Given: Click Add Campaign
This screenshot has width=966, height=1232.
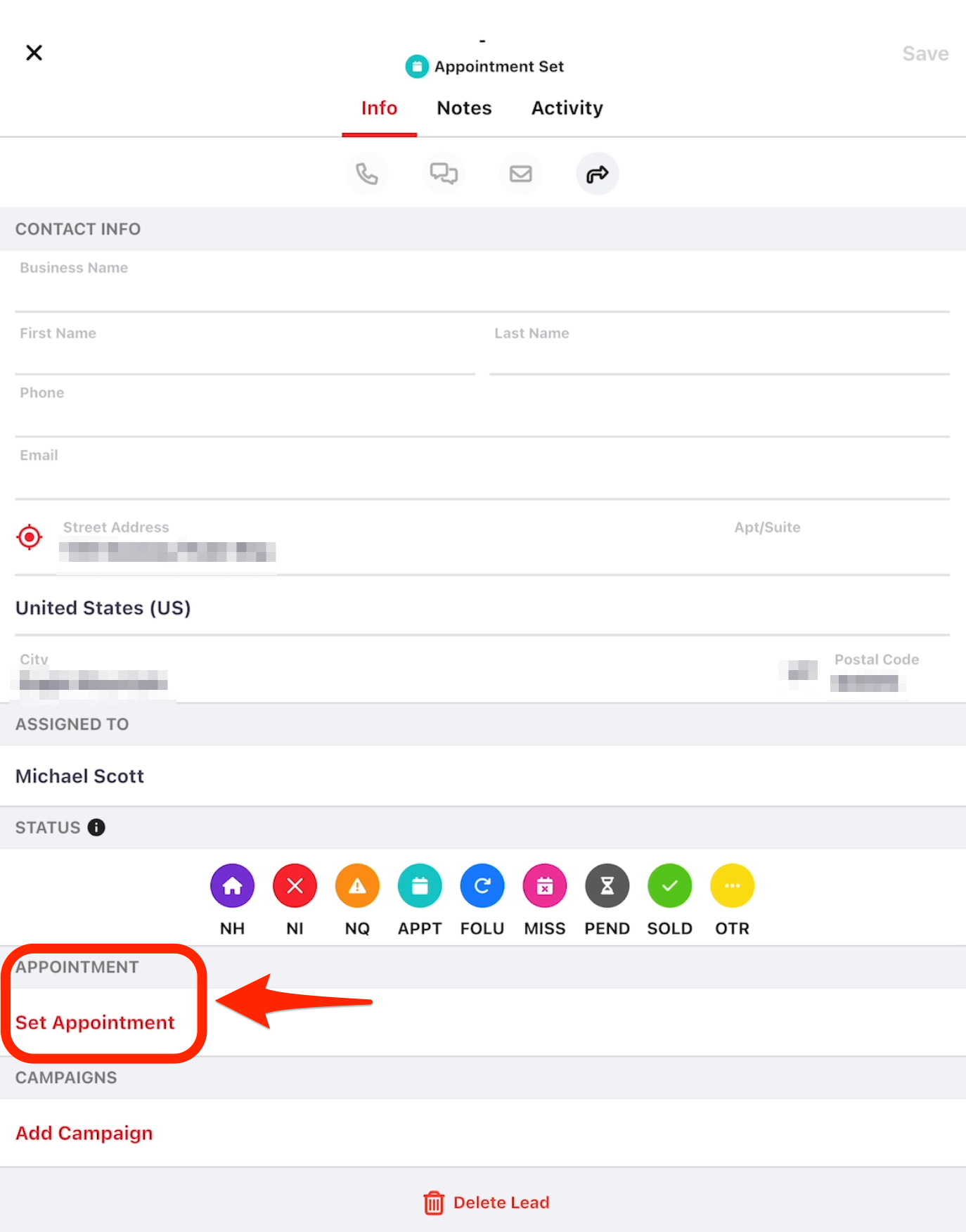Looking at the screenshot, I should point(84,1134).
